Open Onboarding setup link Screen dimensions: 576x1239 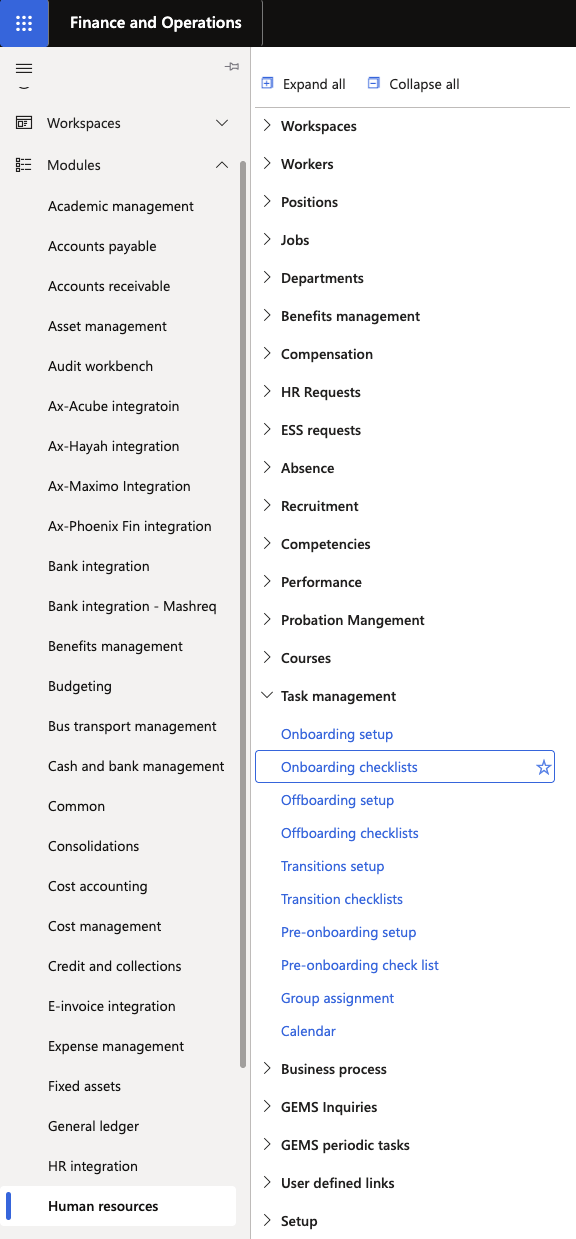point(337,734)
